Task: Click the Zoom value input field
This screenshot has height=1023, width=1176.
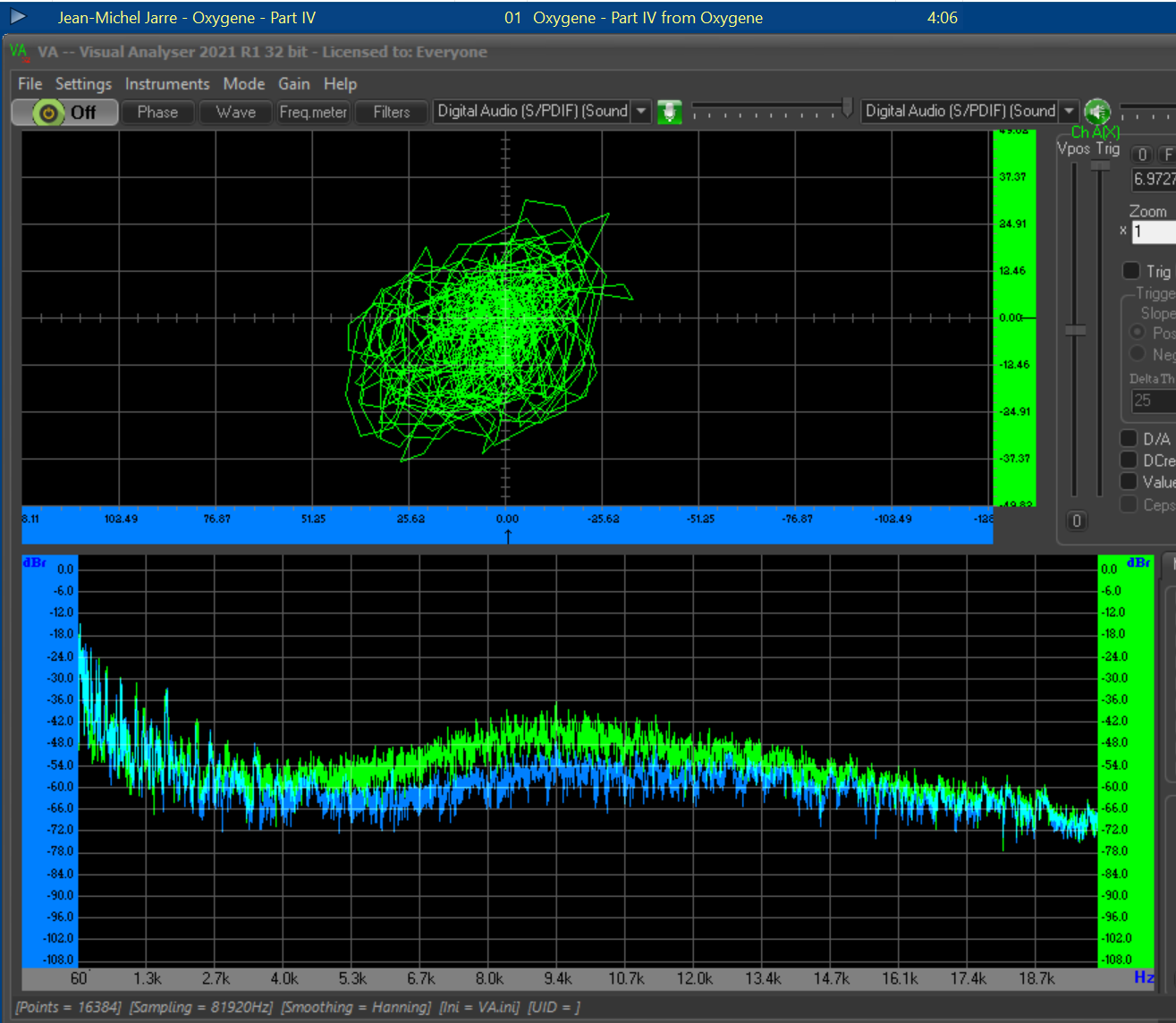Action: click(x=1154, y=232)
